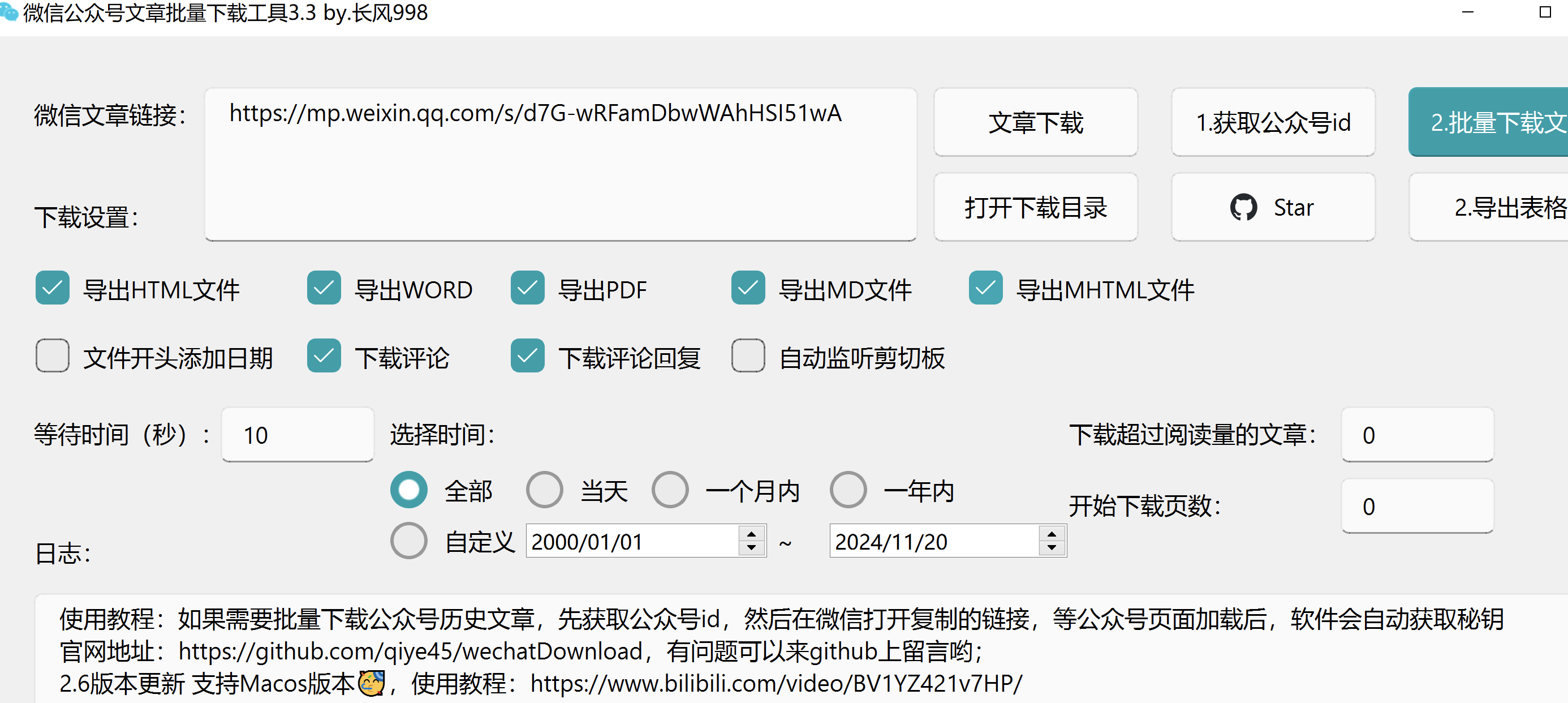Click the 开始下载页数 input field
Image resolution: width=1568 pixels, height=703 pixels.
point(1418,506)
